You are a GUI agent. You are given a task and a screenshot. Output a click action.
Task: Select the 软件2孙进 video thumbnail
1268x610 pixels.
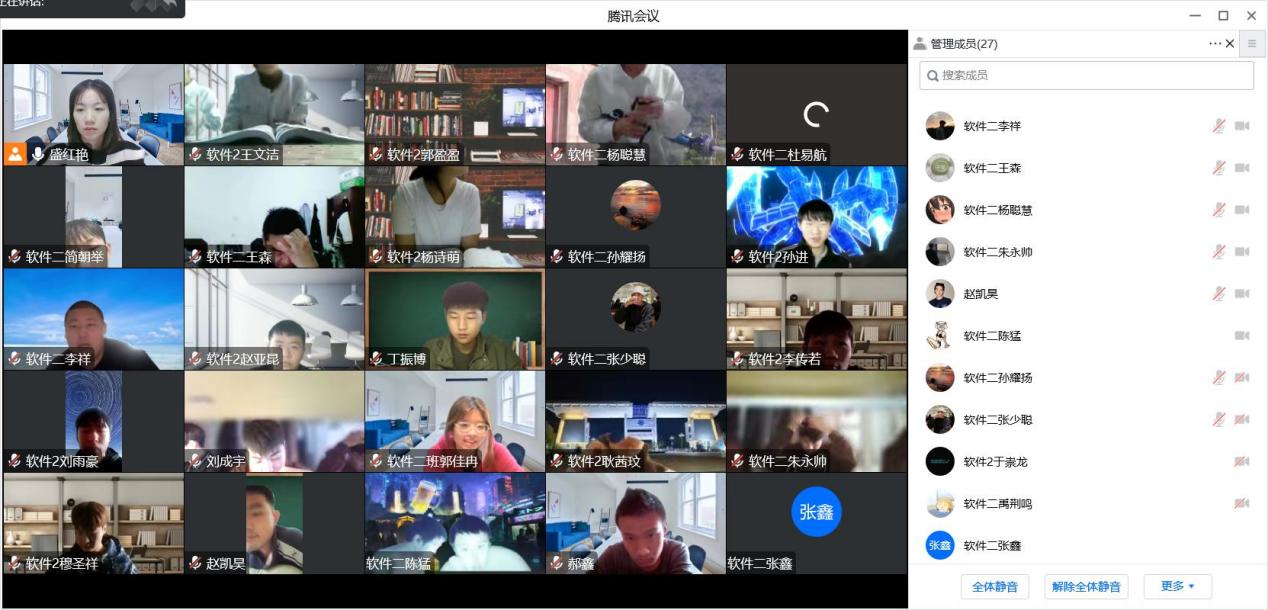816,216
